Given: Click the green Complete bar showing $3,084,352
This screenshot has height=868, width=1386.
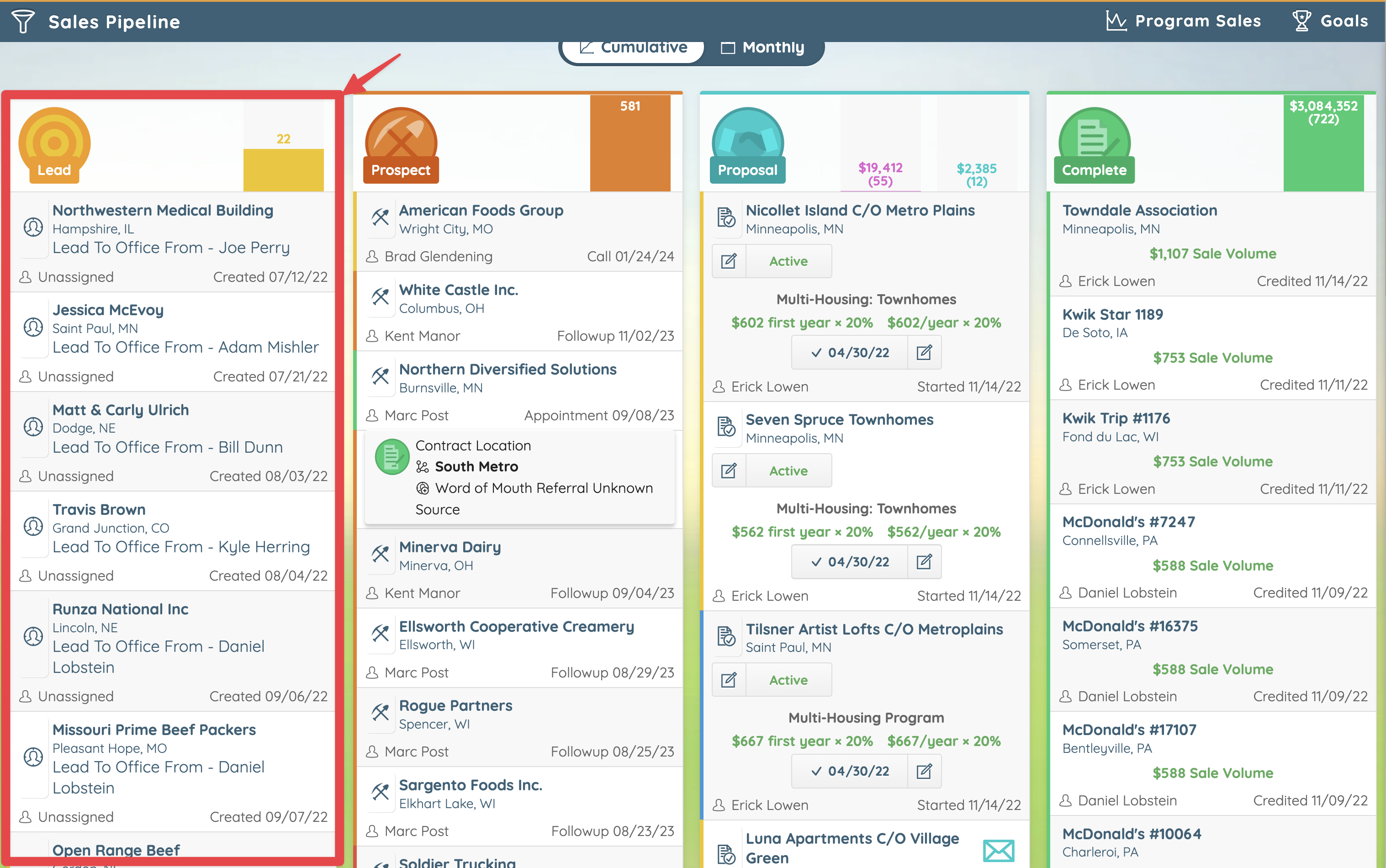Looking at the screenshot, I should (1323, 143).
